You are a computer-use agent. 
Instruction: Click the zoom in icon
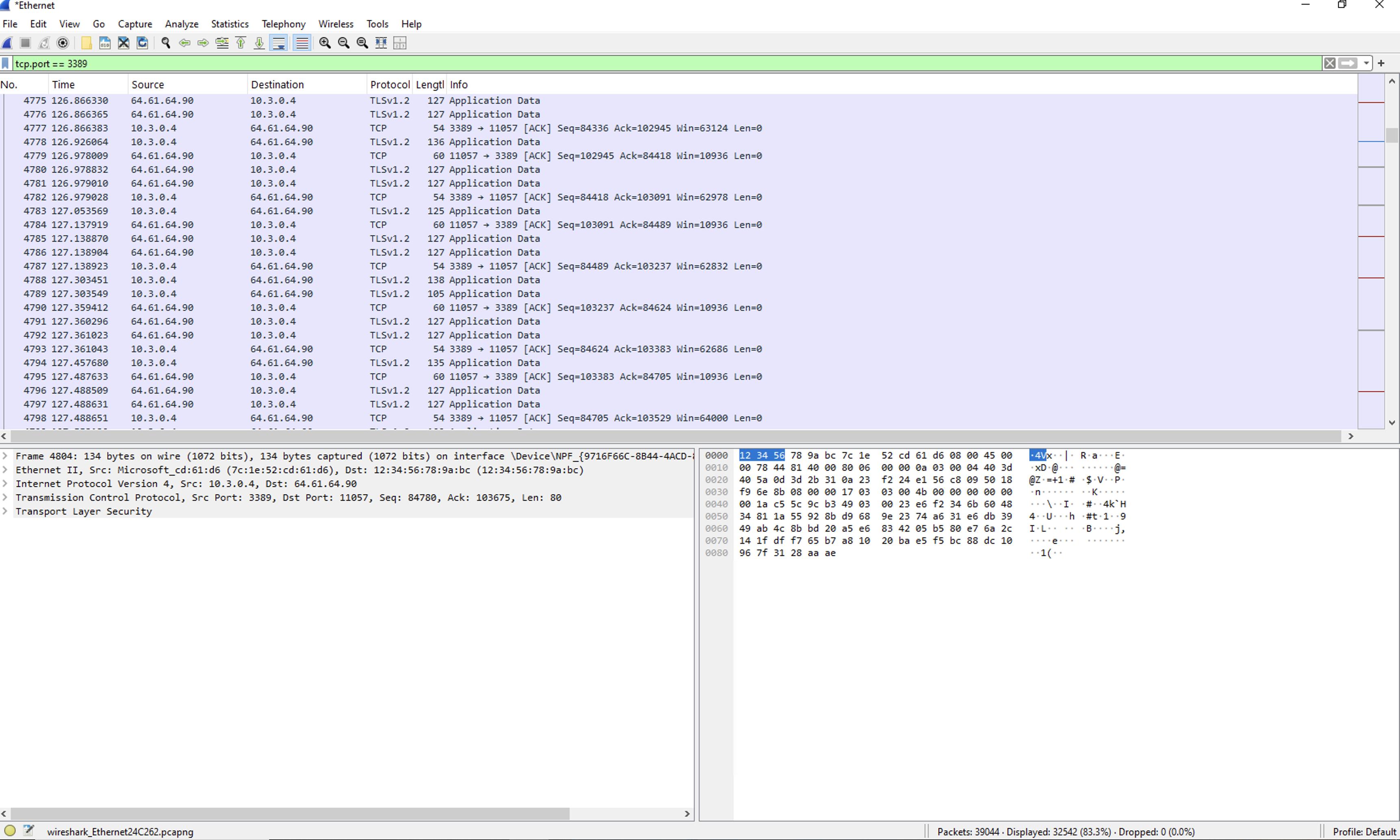[x=325, y=43]
